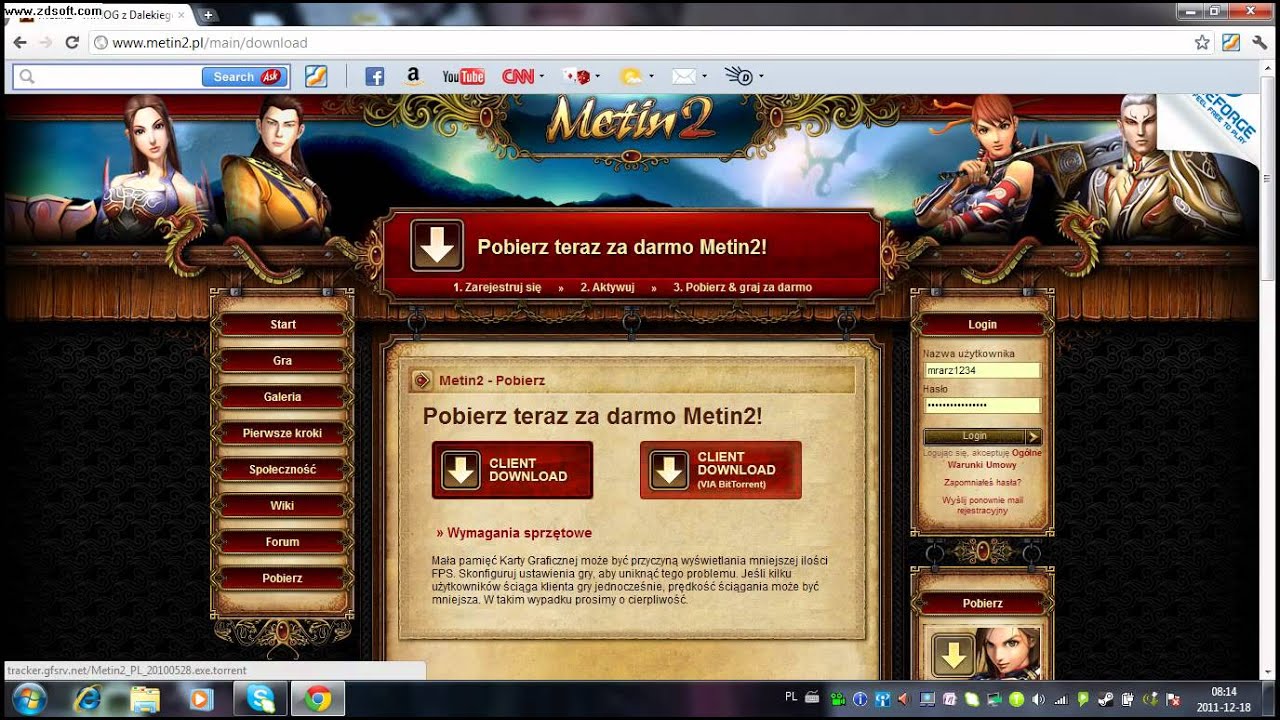Click the green camera recorder tray icon
The width and height of the screenshot is (1280, 720).
click(838, 699)
